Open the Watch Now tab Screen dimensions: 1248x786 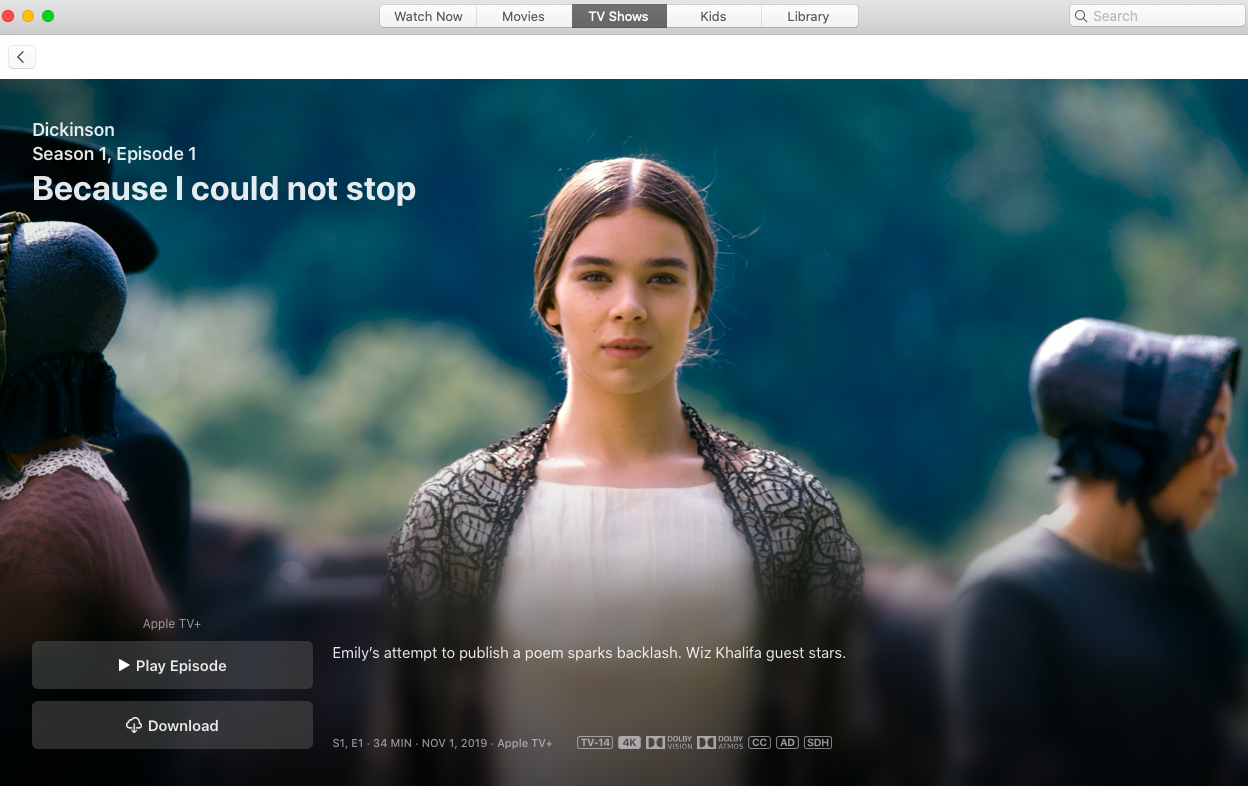[428, 16]
